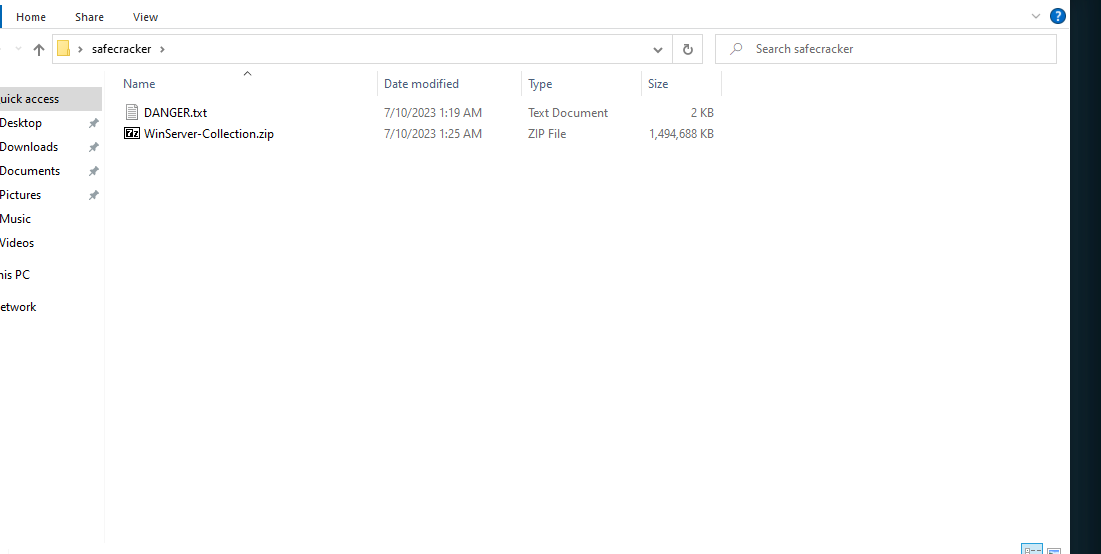
Task: Click the 7z icon of WinServer-Collection.zip
Action: point(132,133)
